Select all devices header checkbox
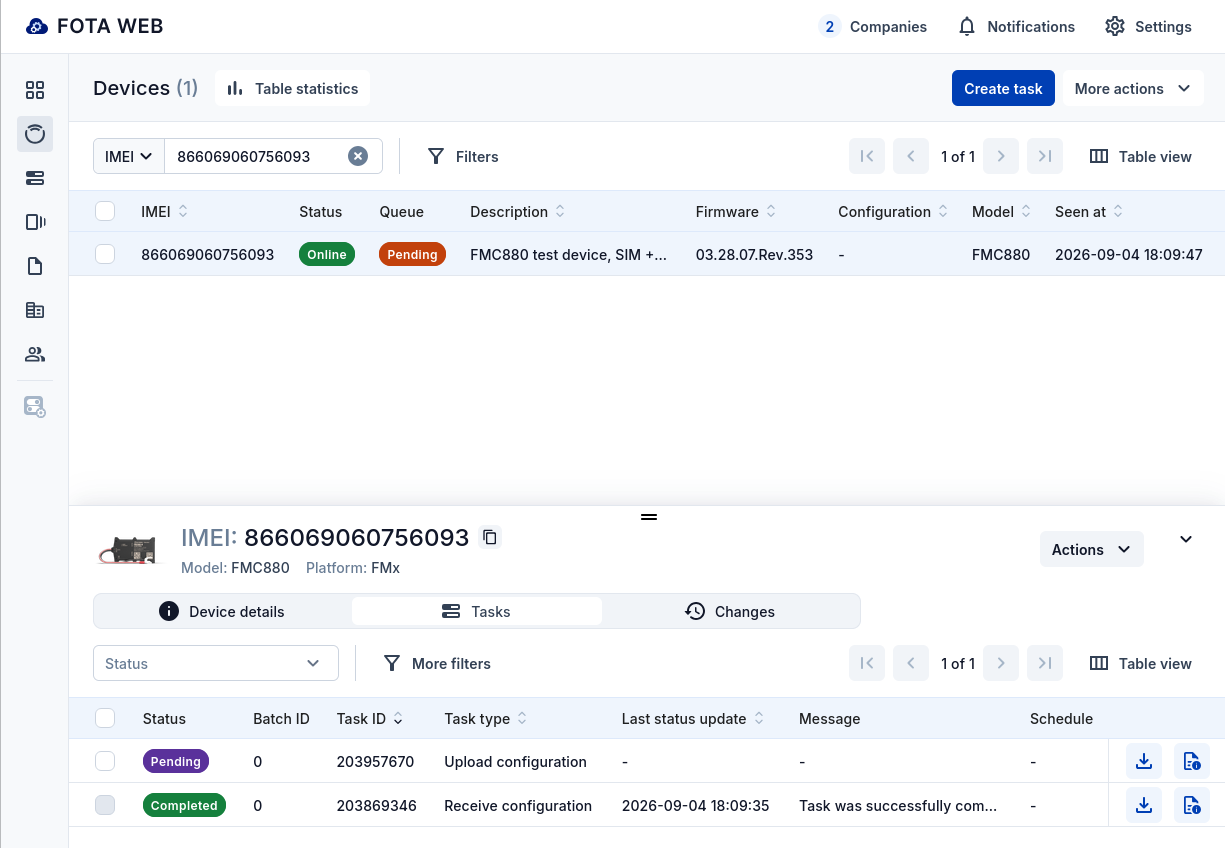The width and height of the screenshot is (1225, 848). click(105, 211)
